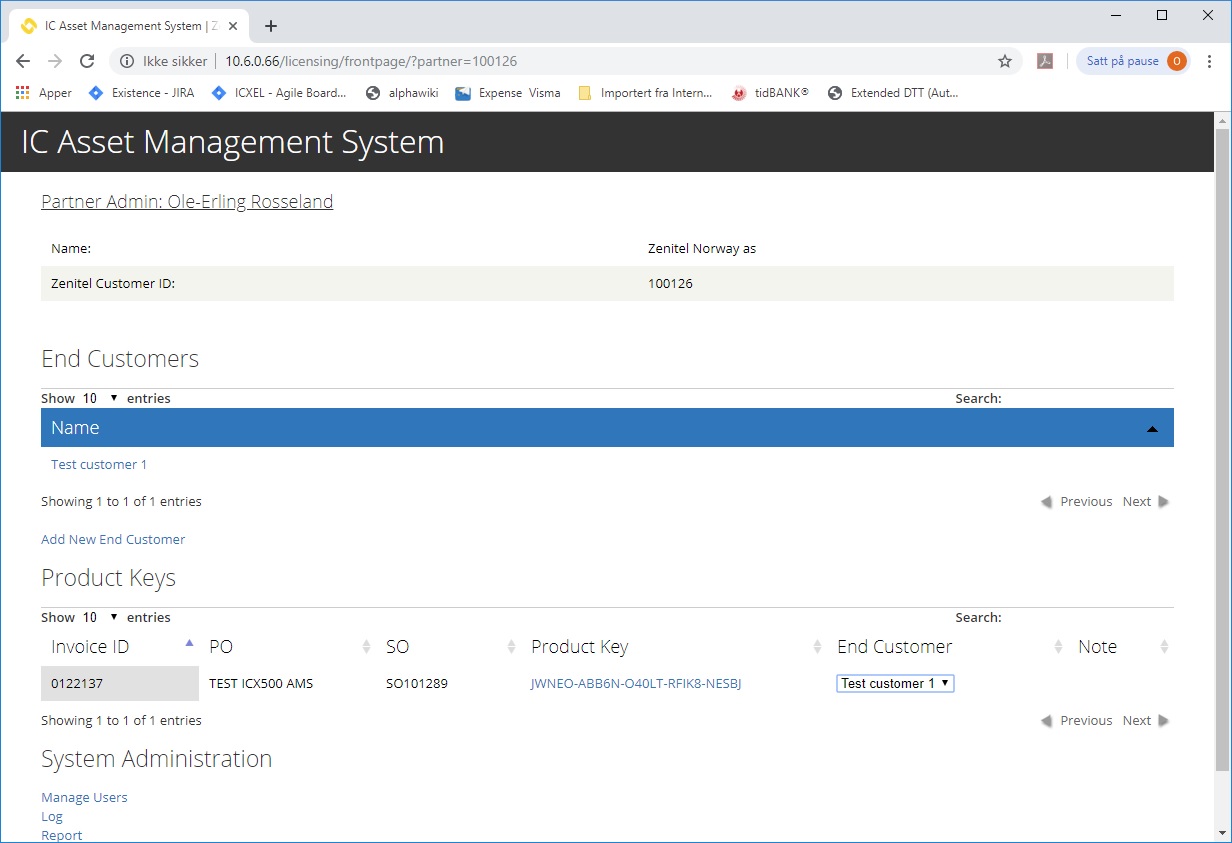This screenshot has height=843, width=1232.
Task: Open the Existence - JIRA bookmark
Action: click(x=141, y=93)
